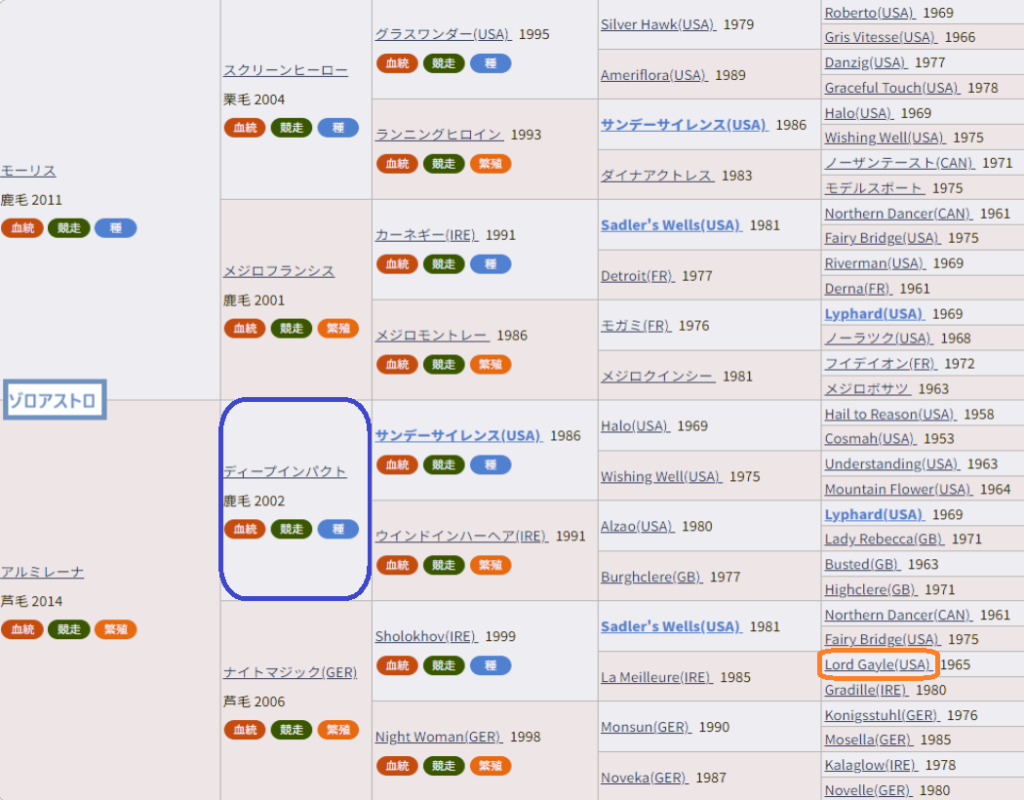This screenshot has width=1024, height=800.
Task: Open Silver Hawk(USA) link
Action: pos(658,25)
